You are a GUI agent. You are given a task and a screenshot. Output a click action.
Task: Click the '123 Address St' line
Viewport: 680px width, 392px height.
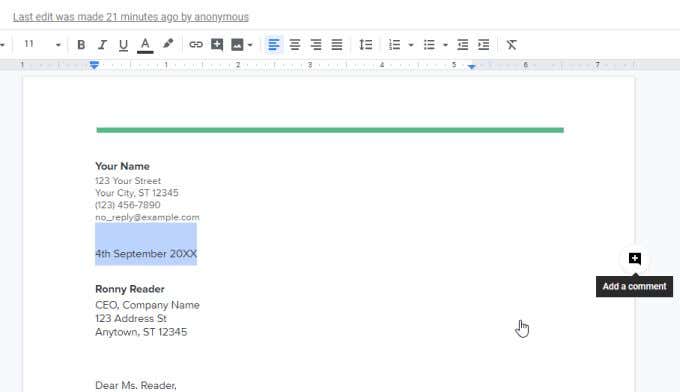[x=131, y=318]
